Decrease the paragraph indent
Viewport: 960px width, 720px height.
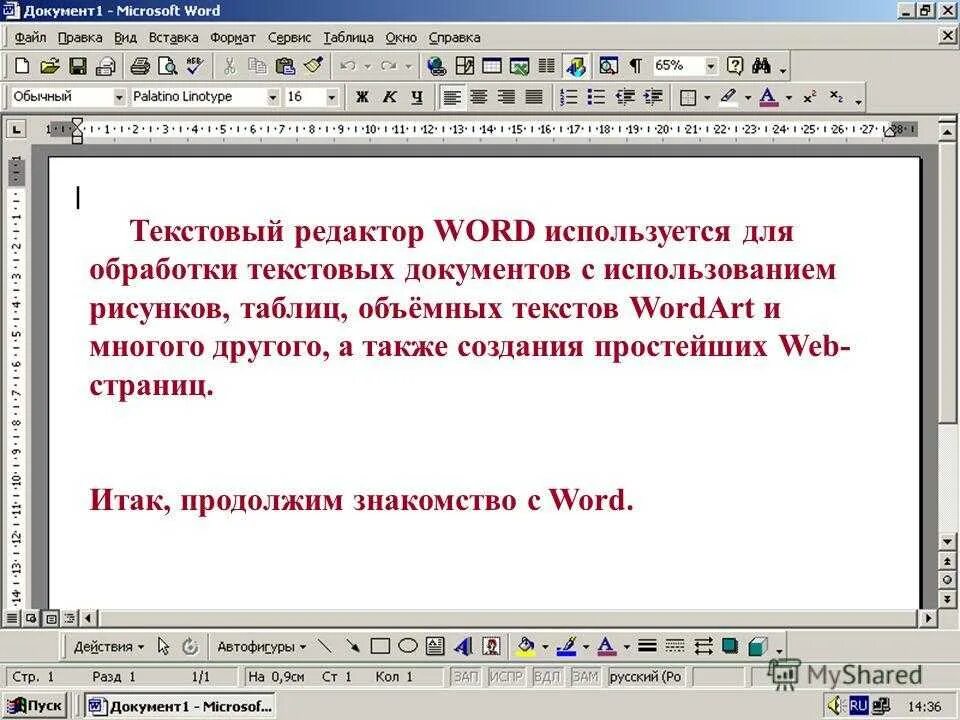(x=625, y=97)
